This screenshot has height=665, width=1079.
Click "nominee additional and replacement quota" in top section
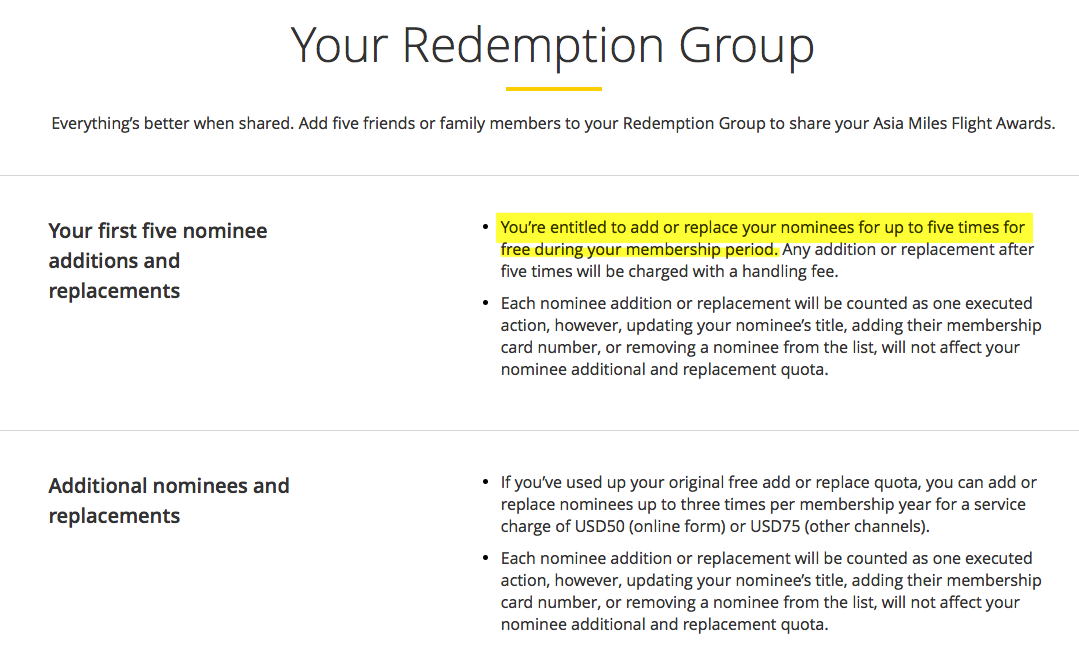pyautogui.click(x=664, y=370)
